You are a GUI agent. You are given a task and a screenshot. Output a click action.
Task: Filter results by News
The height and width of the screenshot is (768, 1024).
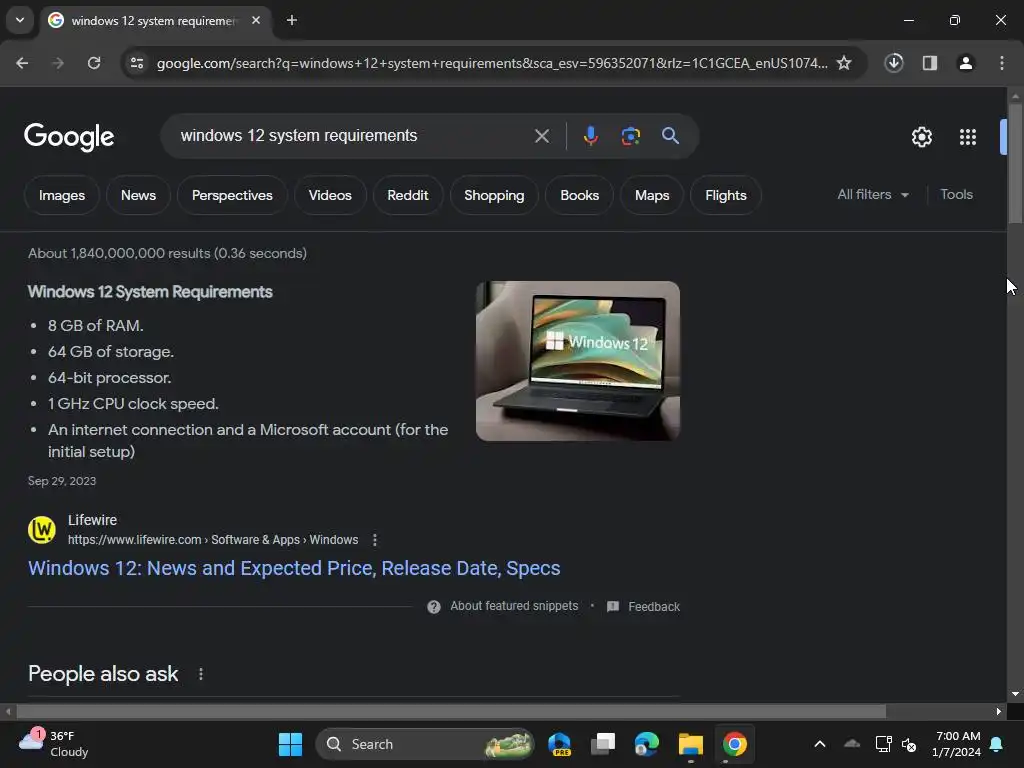(138, 195)
